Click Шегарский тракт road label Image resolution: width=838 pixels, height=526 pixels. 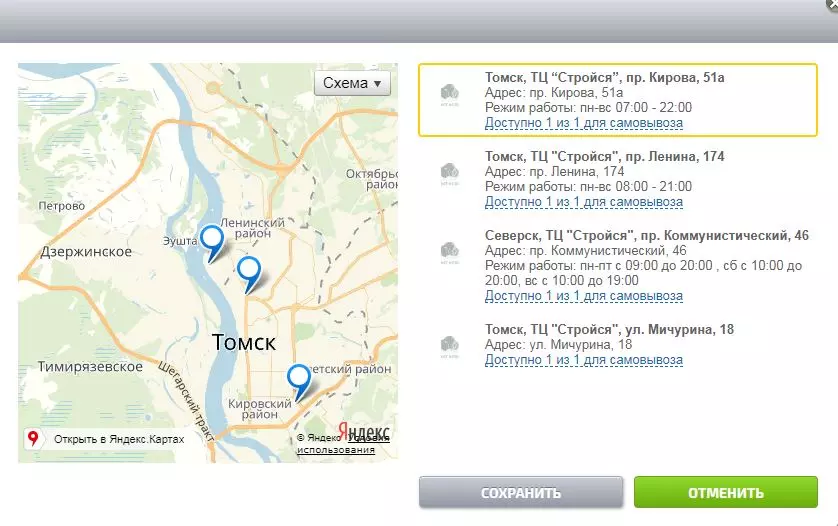187,401
